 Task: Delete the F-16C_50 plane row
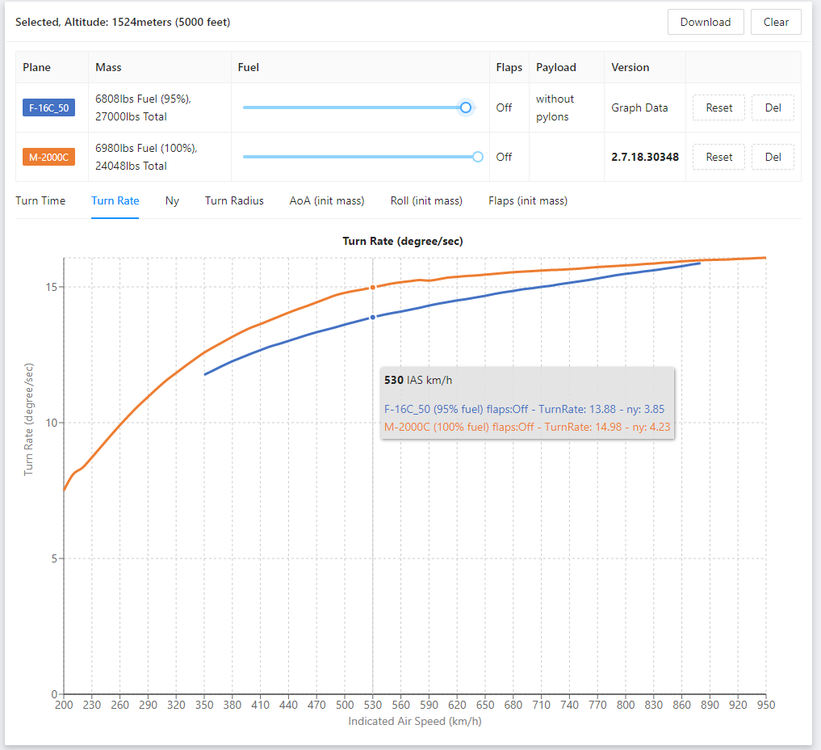click(773, 108)
